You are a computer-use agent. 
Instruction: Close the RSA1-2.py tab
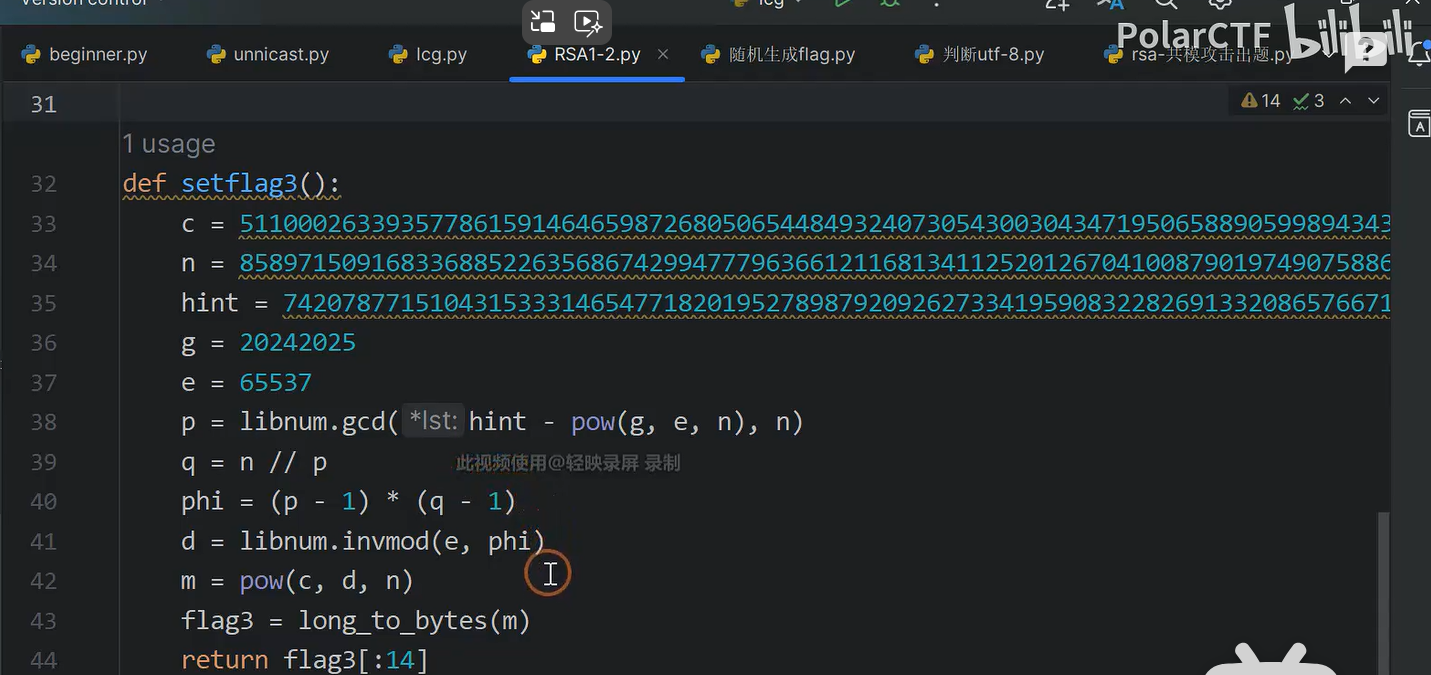pos(663,54)
